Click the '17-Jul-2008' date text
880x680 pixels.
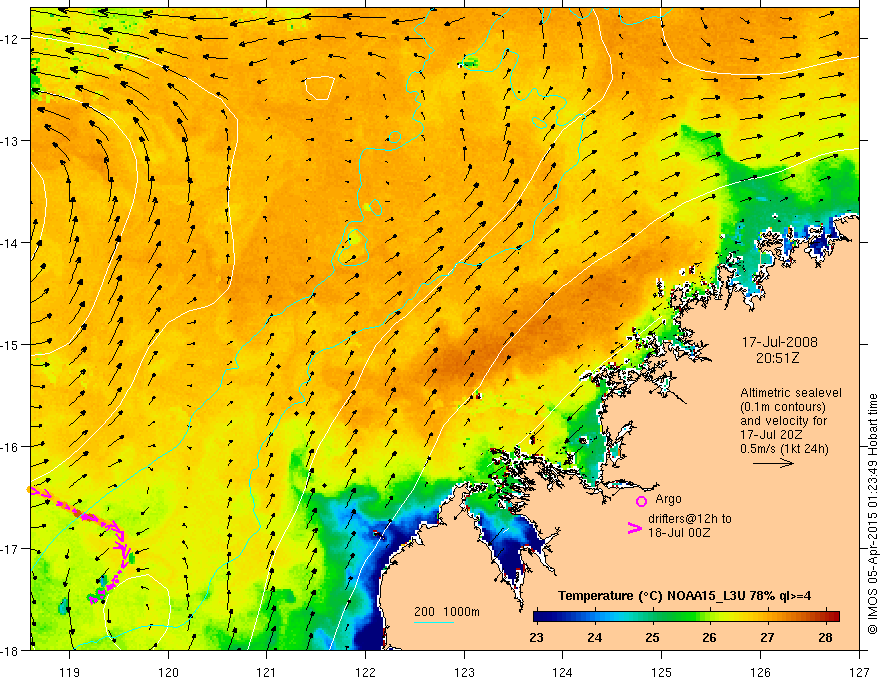pyautogui.click(x=780, y=342)
